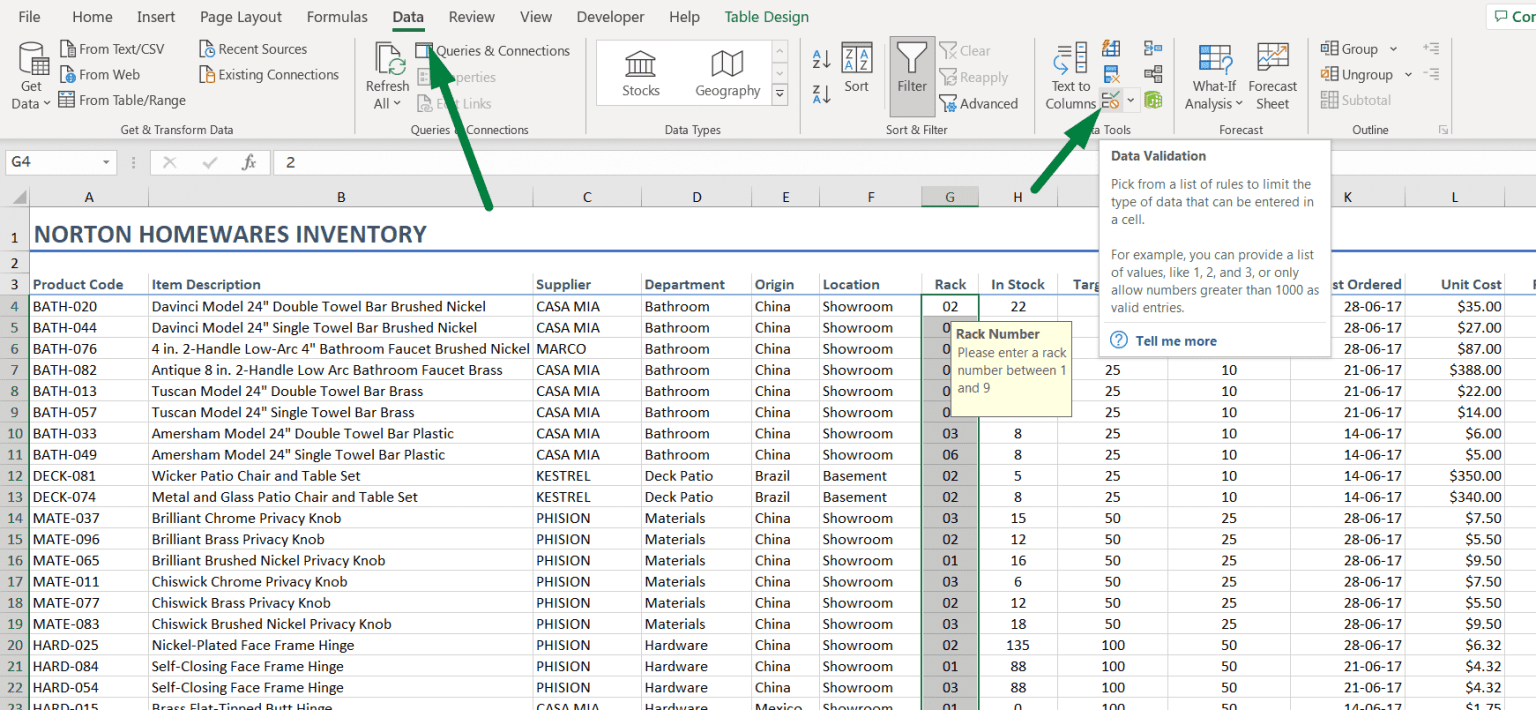Image resolution: width=1536 pixels, height=710 pixels.
Task: Sort descending Z to A
Action: click(822, 95)
